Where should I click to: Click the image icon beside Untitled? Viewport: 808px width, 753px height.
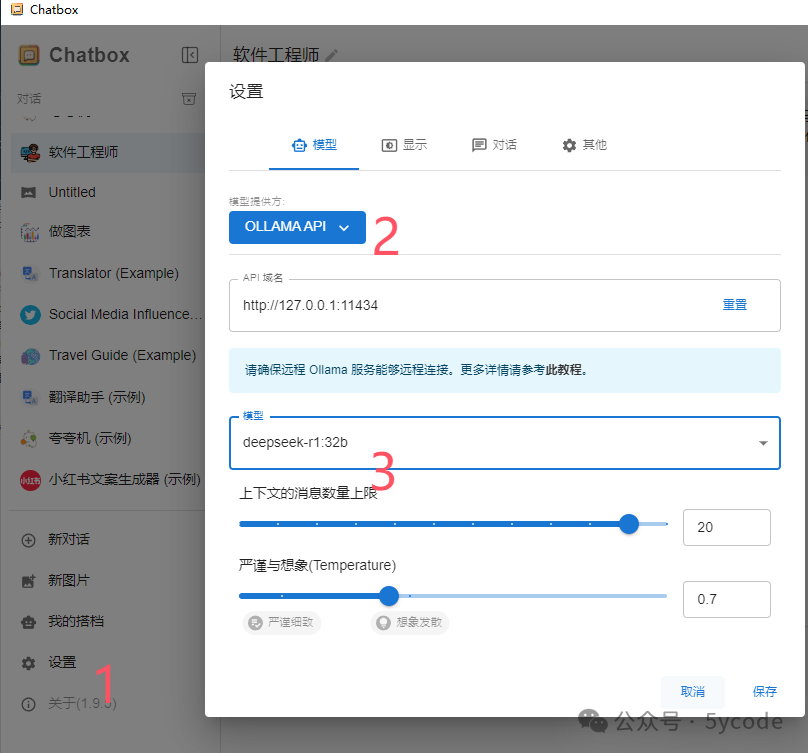tap(29, 193)
